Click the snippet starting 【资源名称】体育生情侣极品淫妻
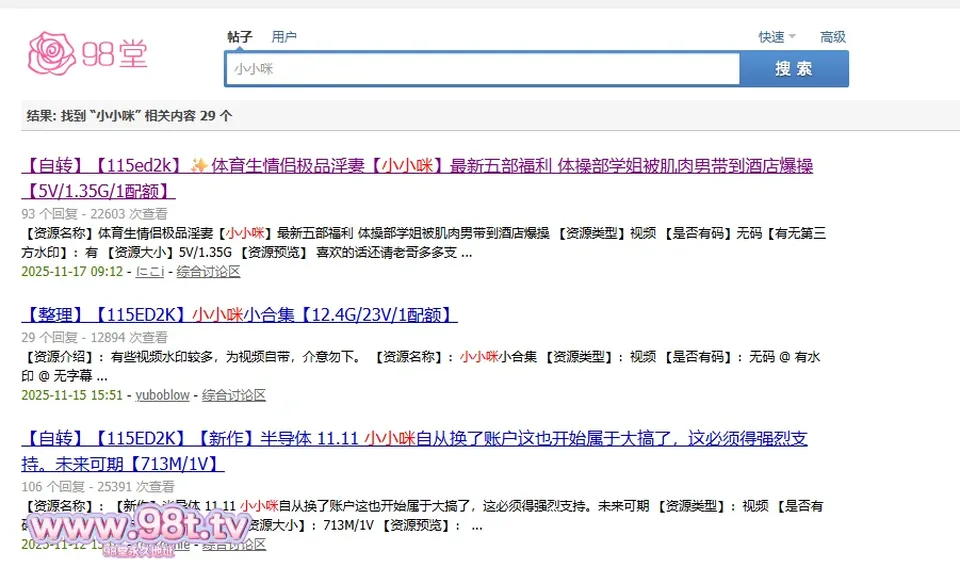Image resolution: width=960 pixels, height=567 pixels. coord(424,242)
